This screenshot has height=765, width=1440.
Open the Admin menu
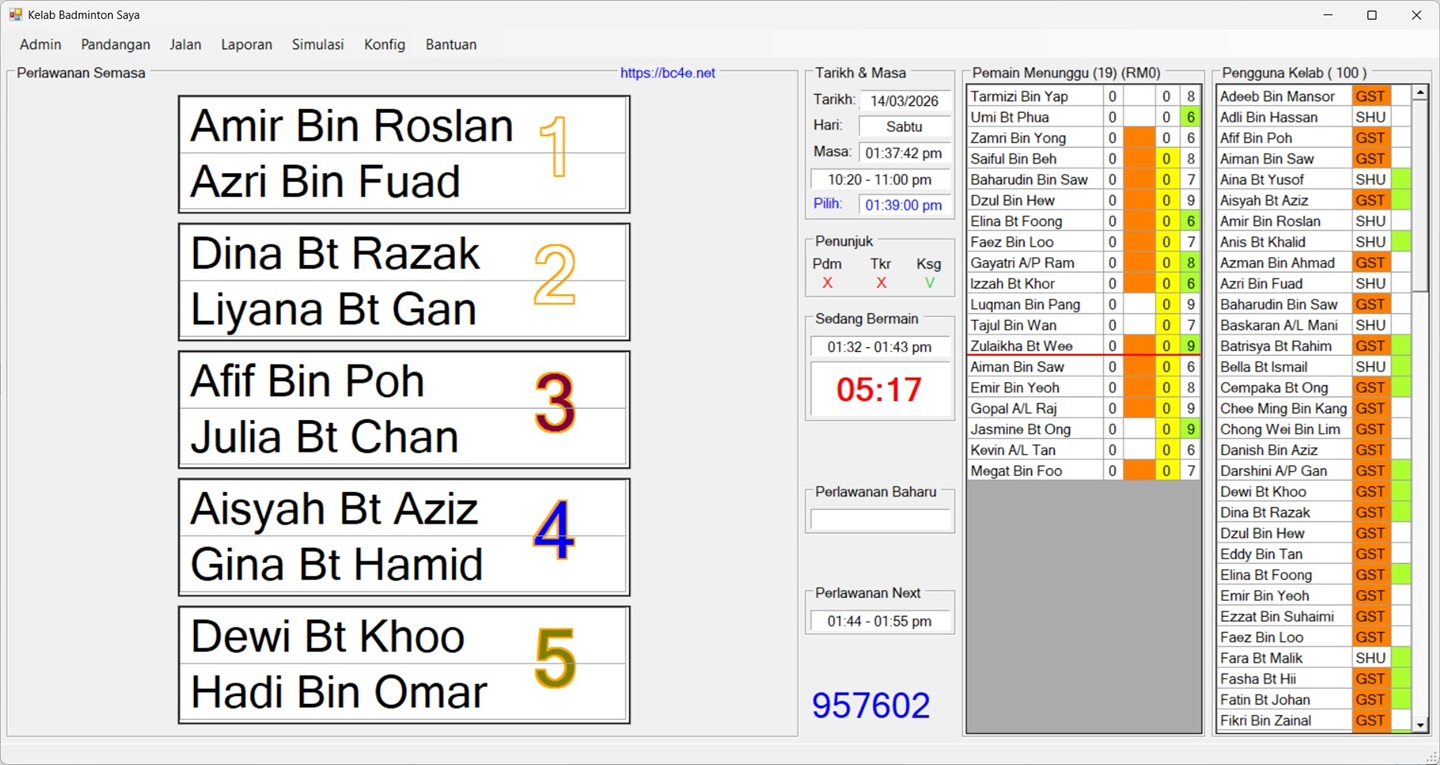tap(40, 44)
